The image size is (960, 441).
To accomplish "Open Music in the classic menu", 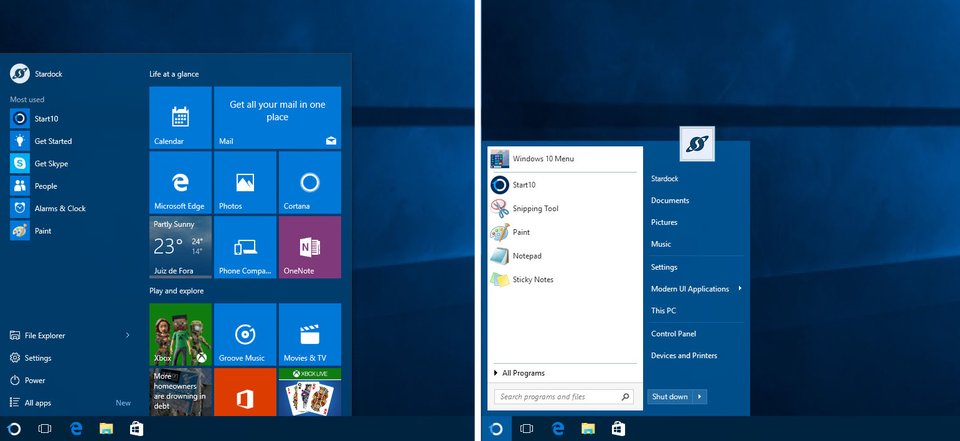I will click(x=661, y=244).
